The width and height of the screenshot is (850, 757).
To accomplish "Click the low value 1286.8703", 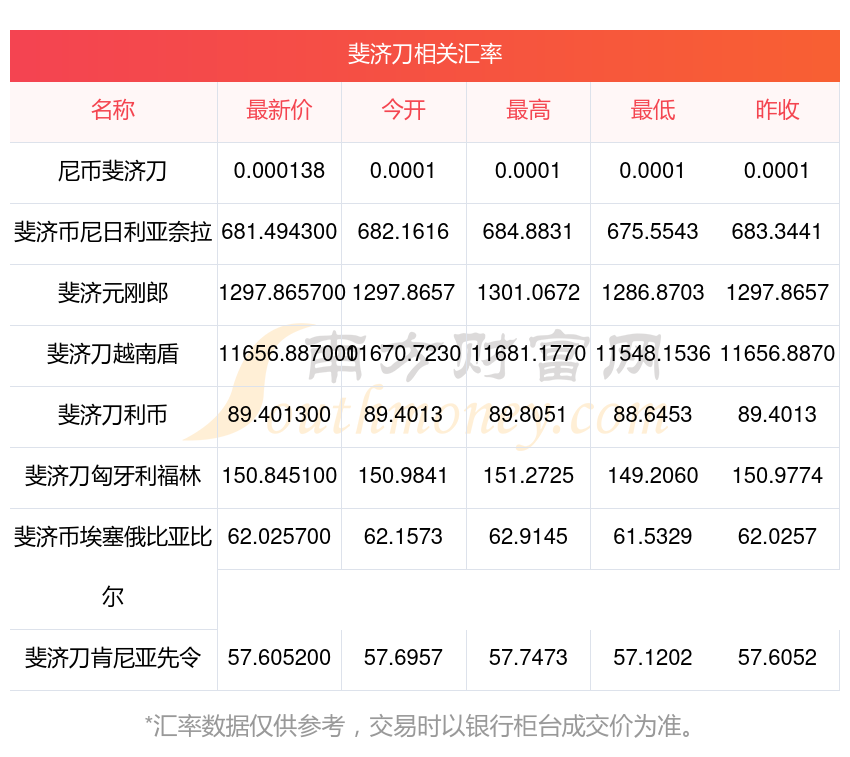I will coord(653,293).
